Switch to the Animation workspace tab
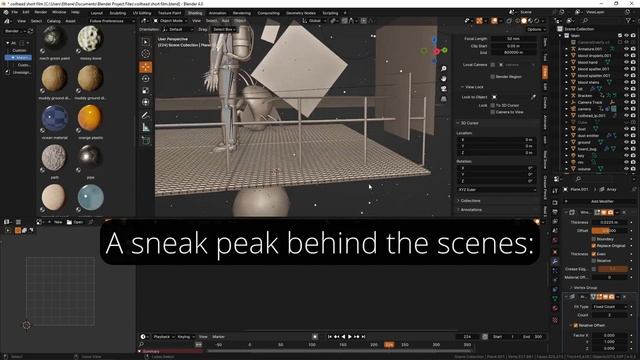 pos(218,13)
